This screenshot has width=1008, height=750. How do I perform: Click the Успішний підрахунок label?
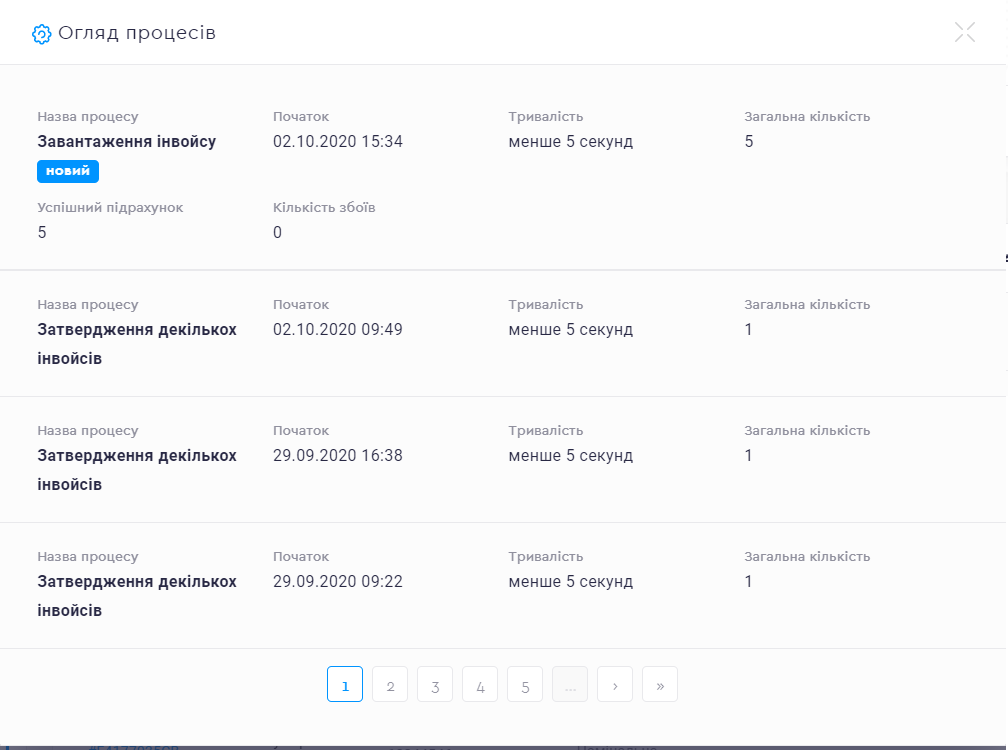(110, 208)
